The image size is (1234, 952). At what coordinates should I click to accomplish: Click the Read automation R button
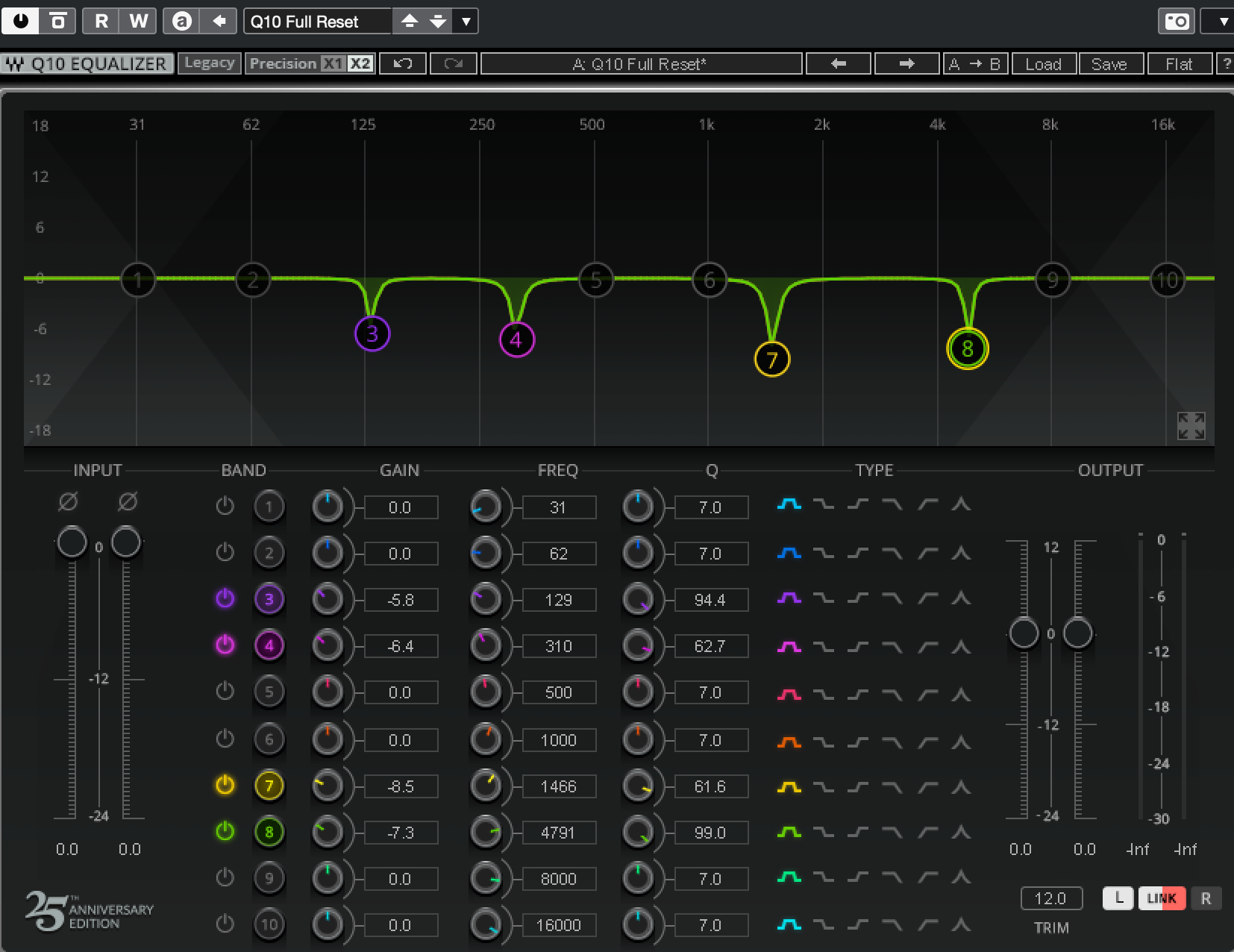point(101,21)
